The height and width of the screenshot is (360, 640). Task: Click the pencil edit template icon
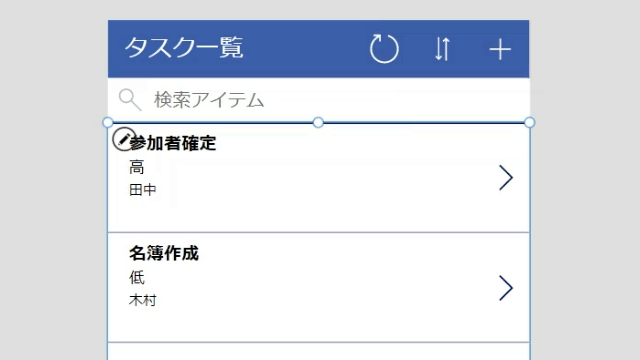point(124,139)
